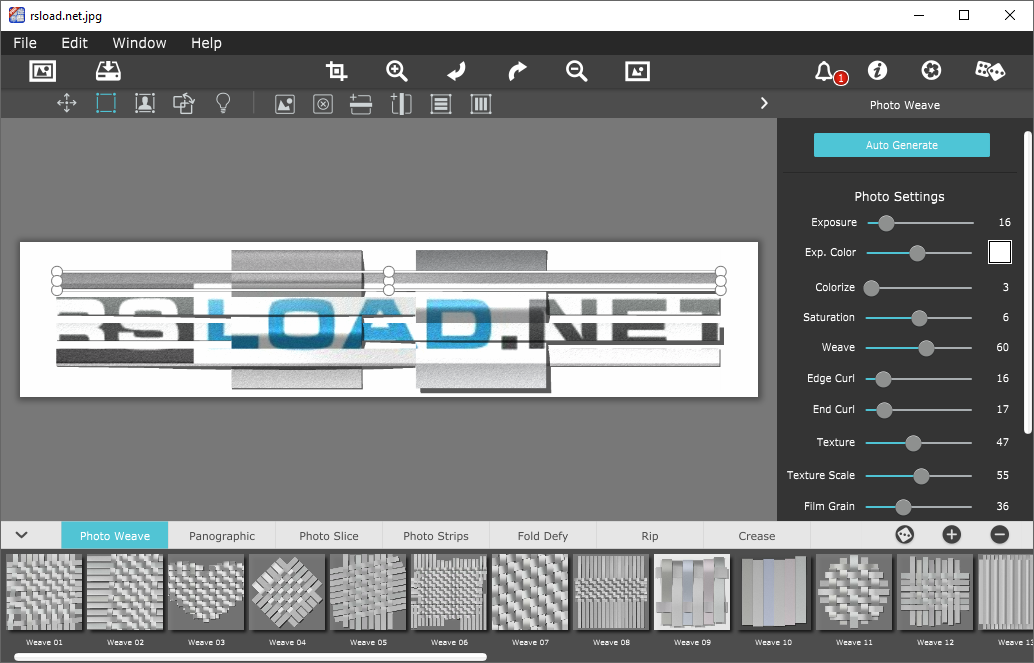
Task: Click the dice randomize icon
Action: [989, 71]
